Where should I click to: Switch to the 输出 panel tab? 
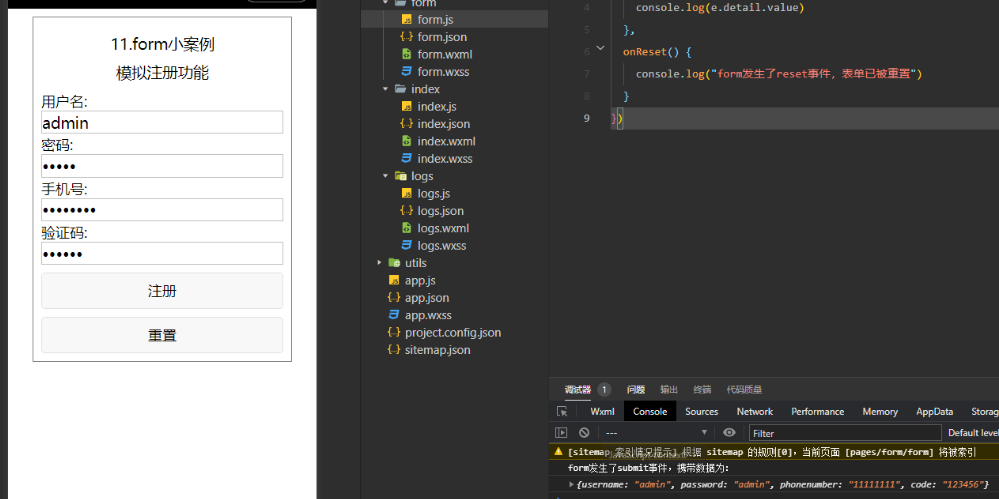click(669, 389)
